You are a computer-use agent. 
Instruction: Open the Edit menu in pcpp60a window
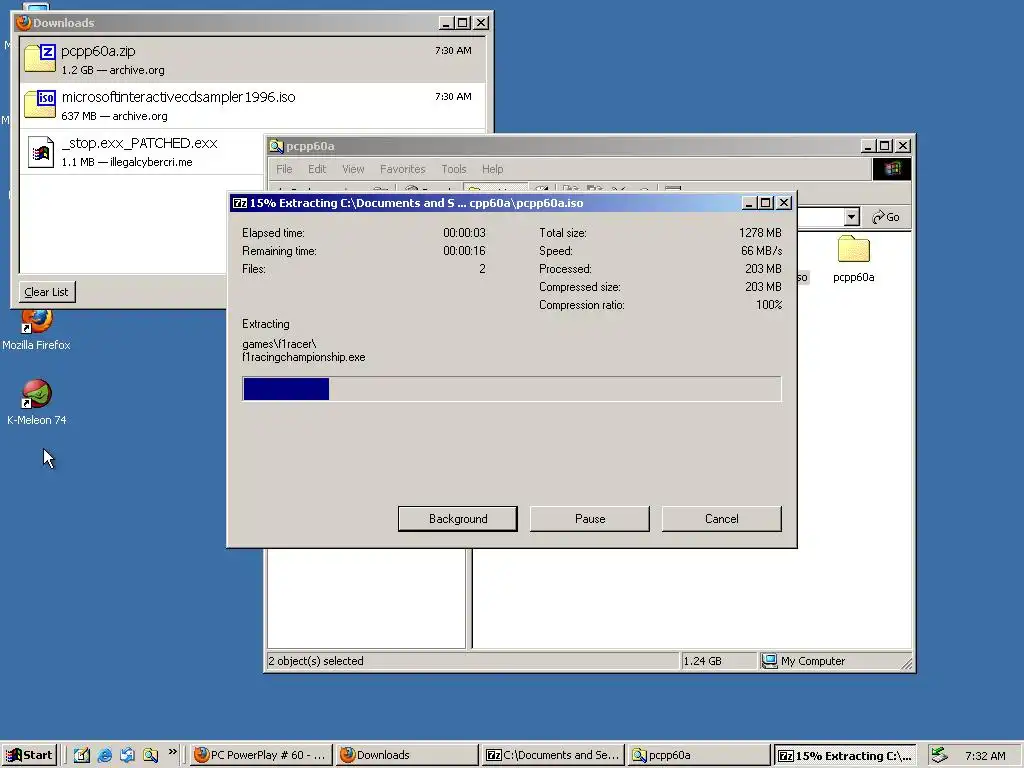coord(317,169)
